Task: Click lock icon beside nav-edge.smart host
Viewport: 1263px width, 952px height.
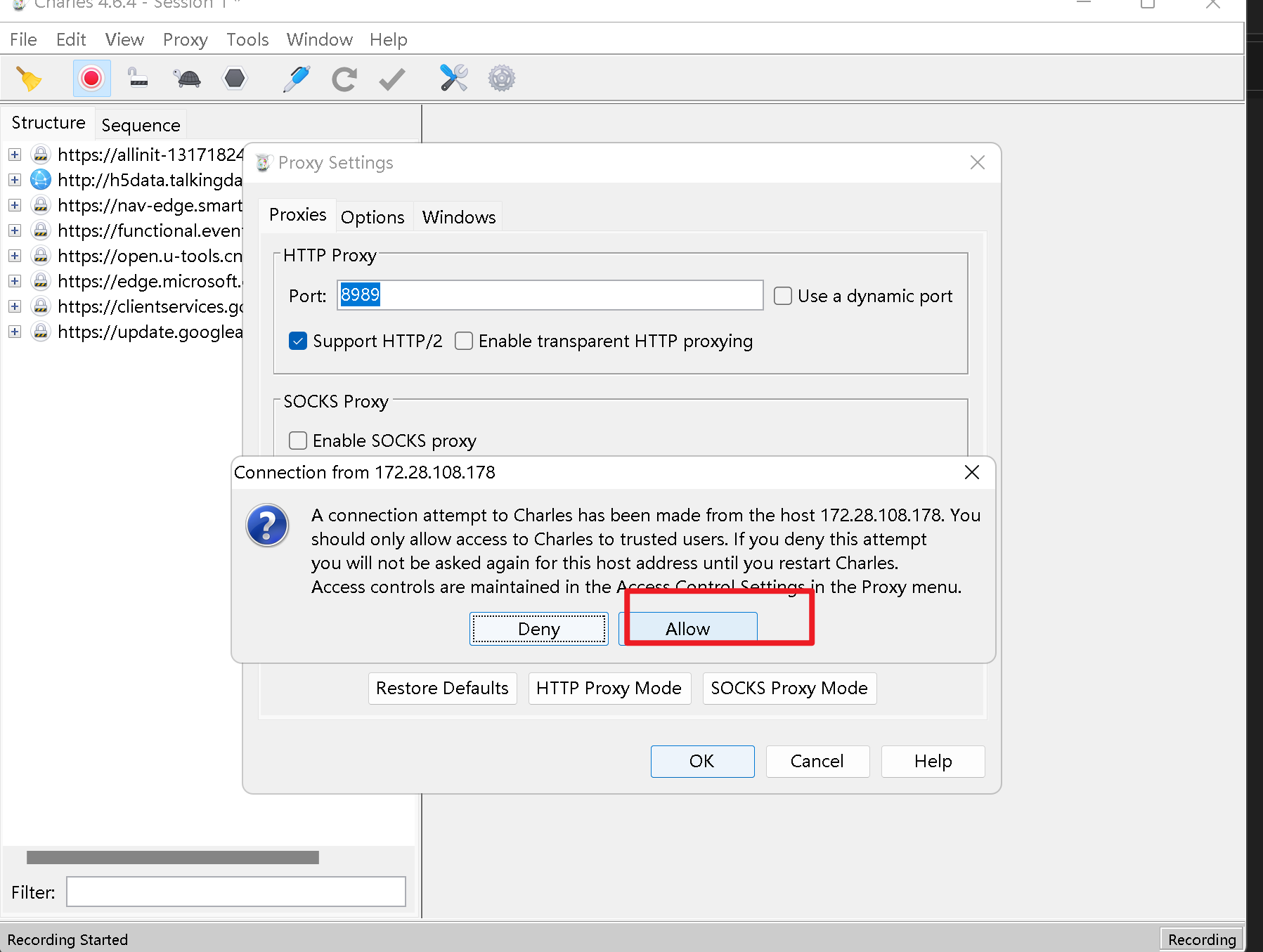Action: click(x=41, y=205)
